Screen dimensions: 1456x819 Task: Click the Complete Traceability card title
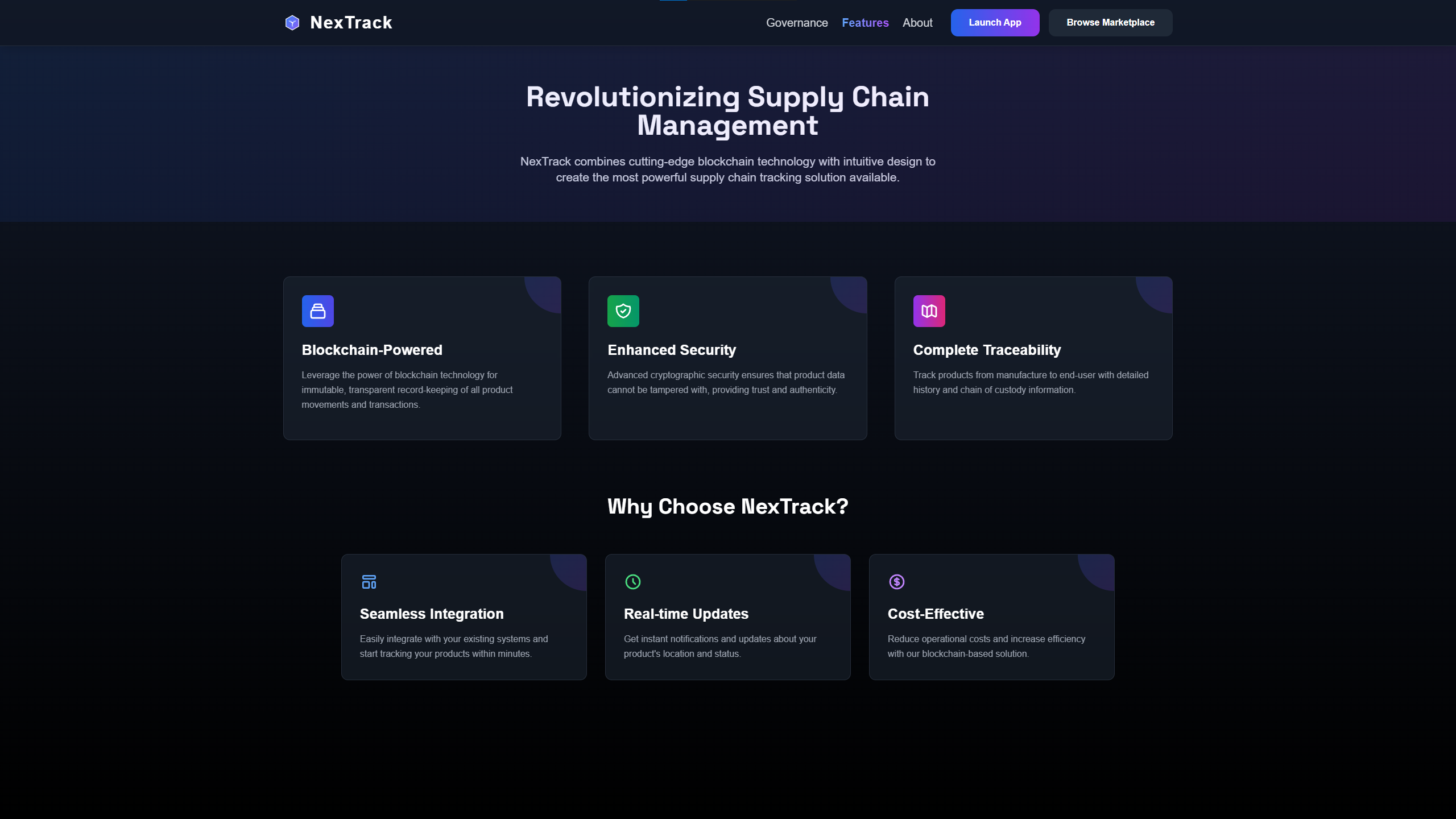pos(986,350)
